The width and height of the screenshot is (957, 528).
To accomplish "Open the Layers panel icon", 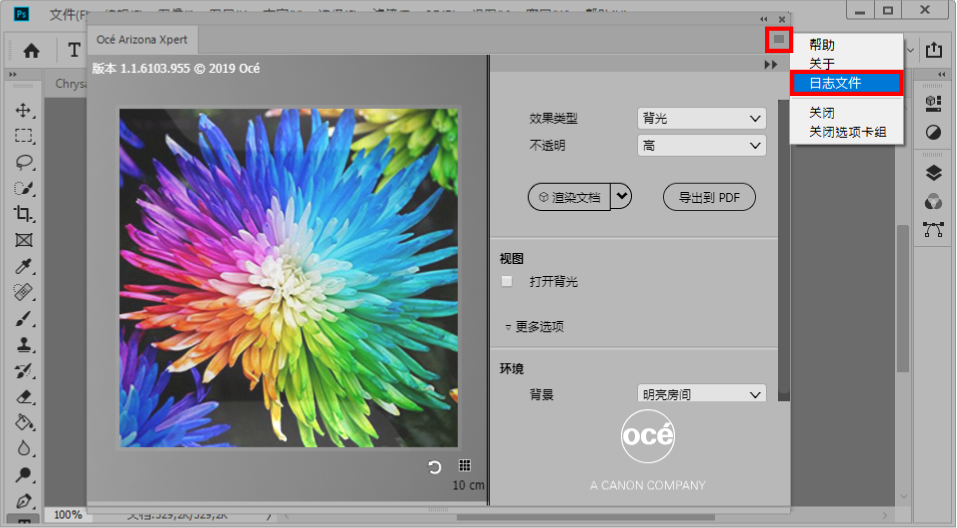I will [933, 175].
